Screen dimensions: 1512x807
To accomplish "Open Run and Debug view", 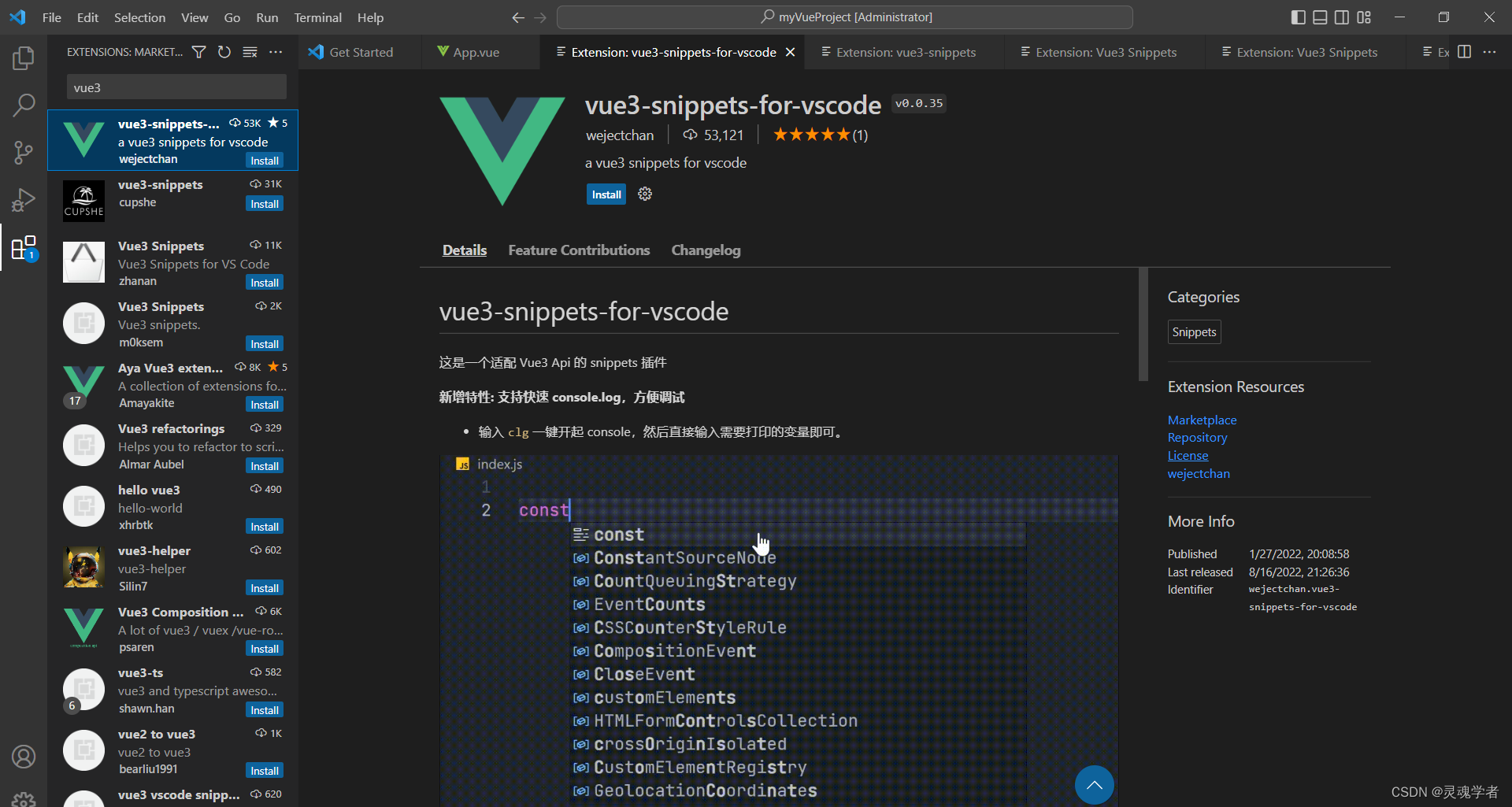I will (24, 200).
